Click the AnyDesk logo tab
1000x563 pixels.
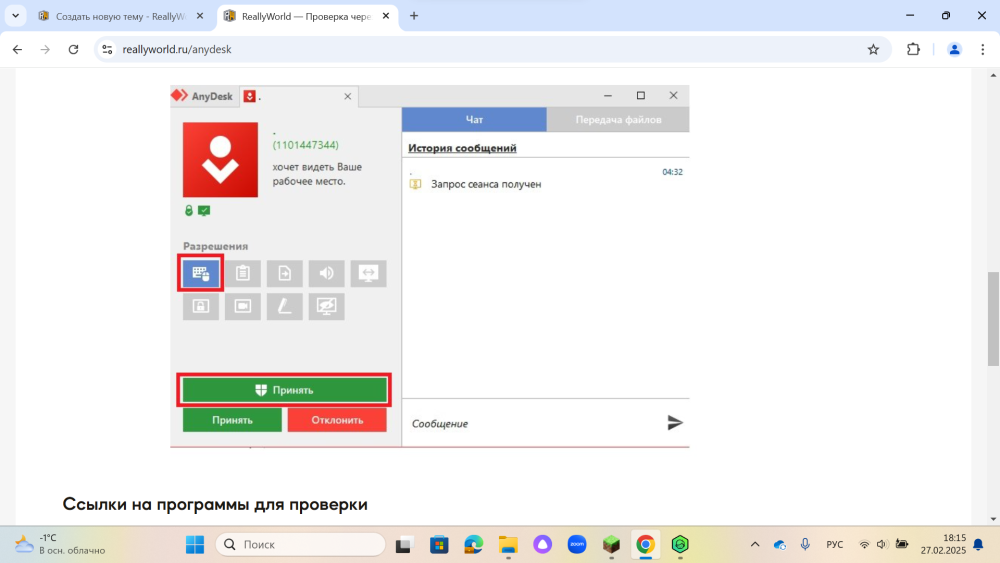coord(203,96)
